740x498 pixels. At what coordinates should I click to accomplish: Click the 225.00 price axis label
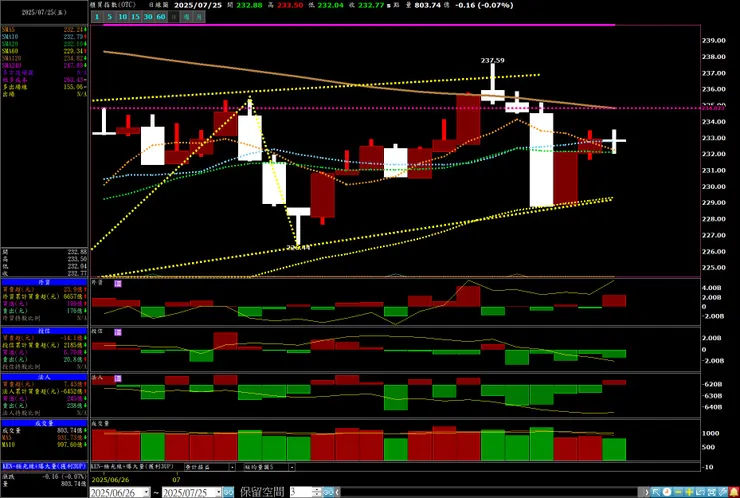click(714, 268)
